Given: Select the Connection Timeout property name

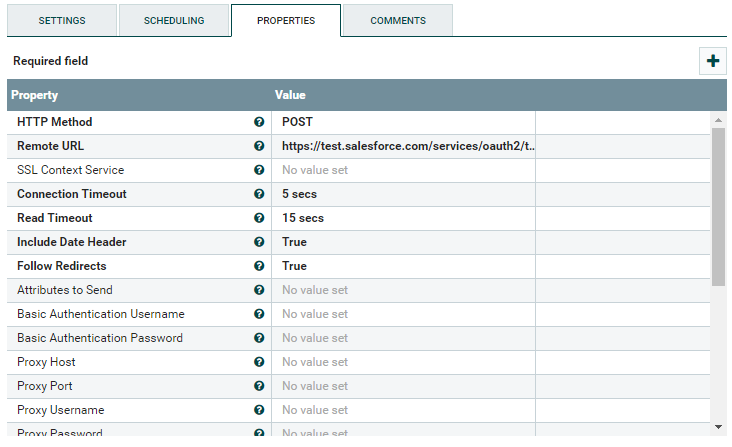Looking at the screenshot, I should pos(72,194).
